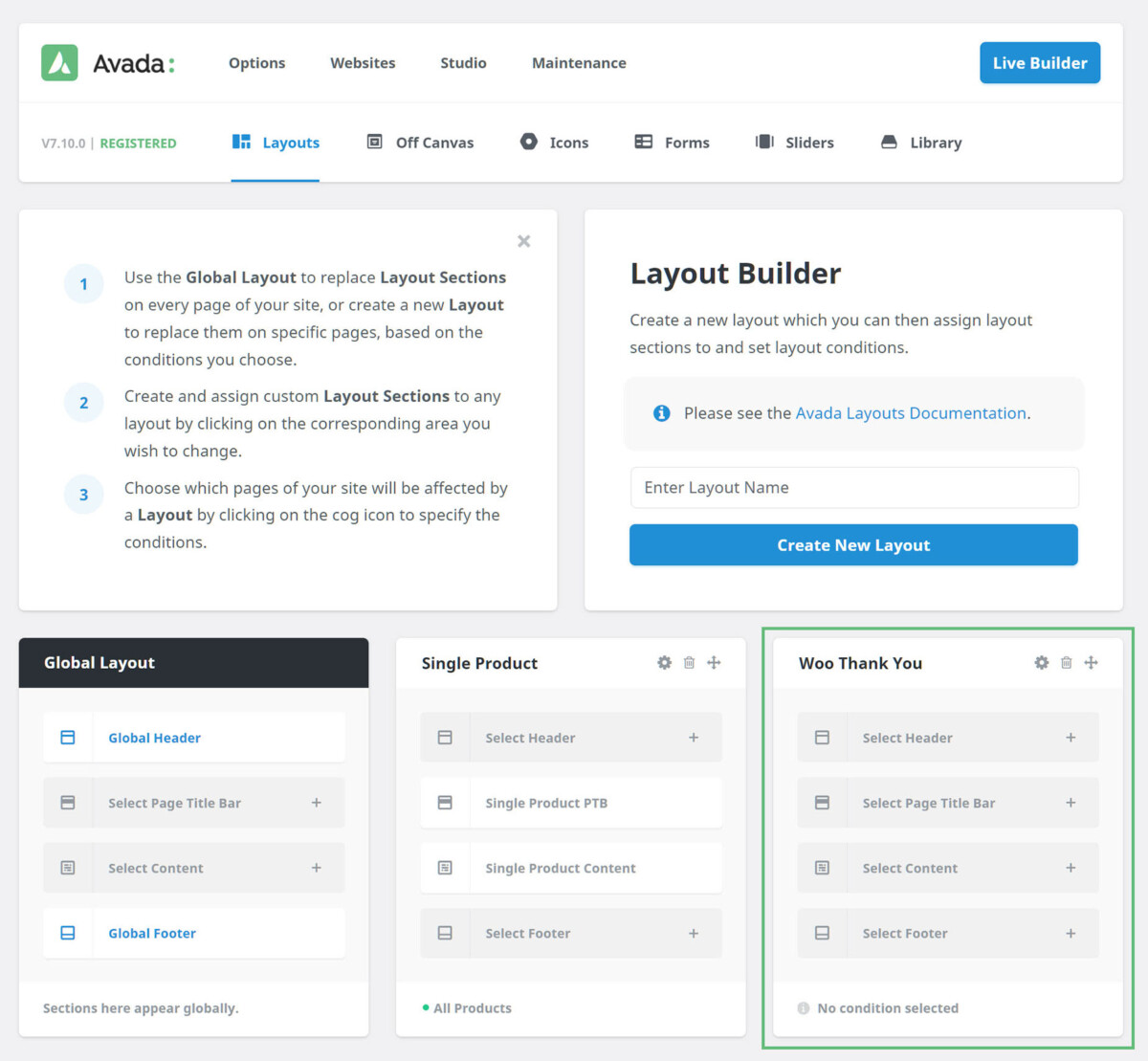The image size is (1148, 1061).
Task: Dismiss the instructions panel
Action: [x=523, y=241]
